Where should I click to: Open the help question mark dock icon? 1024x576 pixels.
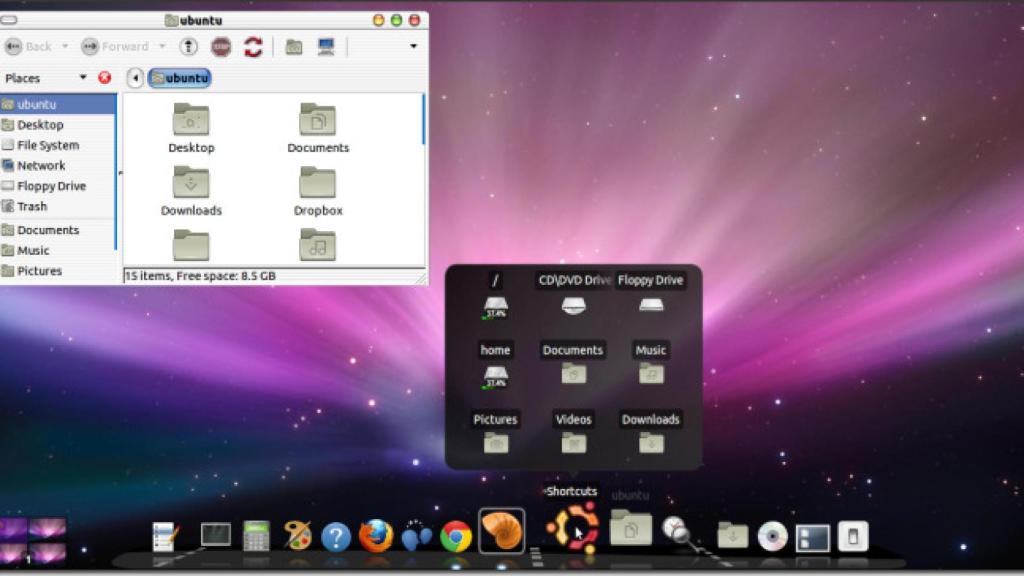[336, 537]
